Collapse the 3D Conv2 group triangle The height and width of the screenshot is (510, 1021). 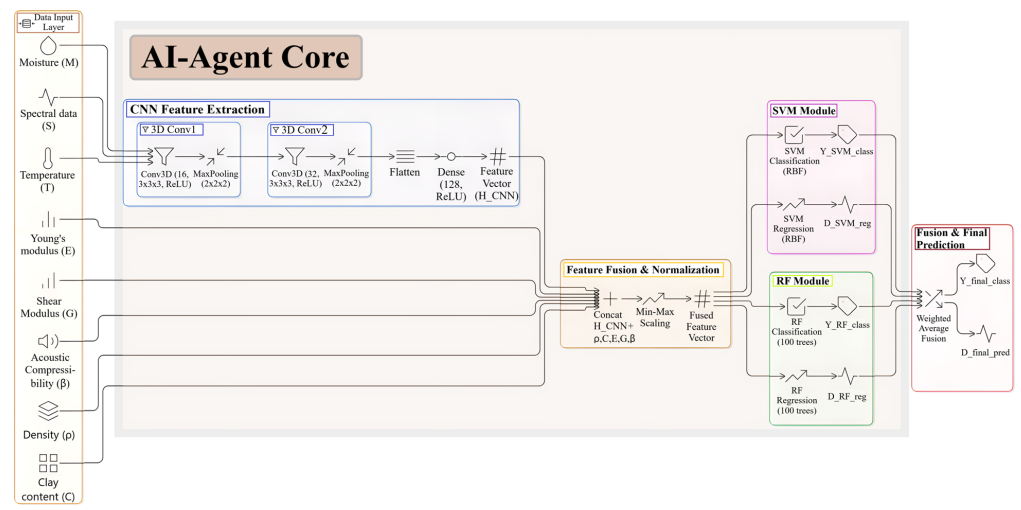pyautogui.click(x=276, y=129)
